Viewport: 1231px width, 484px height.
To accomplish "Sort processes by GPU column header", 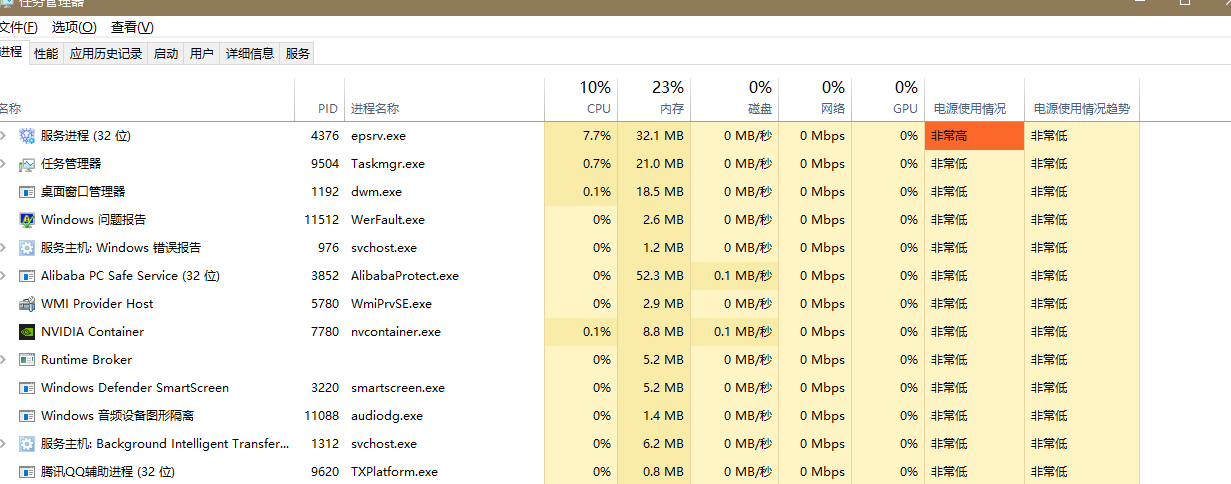I will pyautogui.click(x=888, y=100).
